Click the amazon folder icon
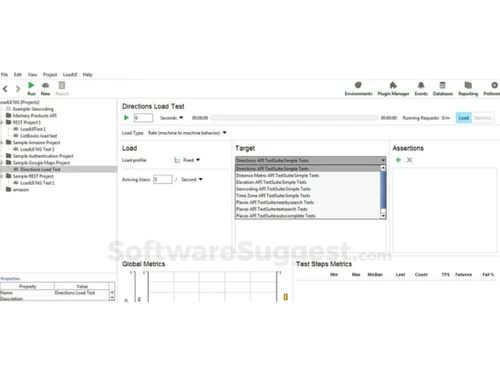The image size is (500, 375). 9,189
